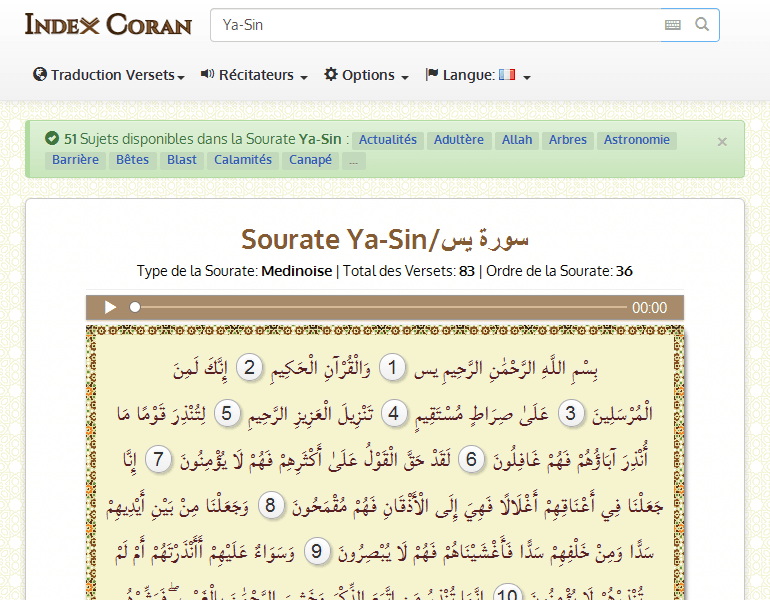Open the Options dropdown menu
This screenshot has width=770, height=600.
[x=366, y=75]
